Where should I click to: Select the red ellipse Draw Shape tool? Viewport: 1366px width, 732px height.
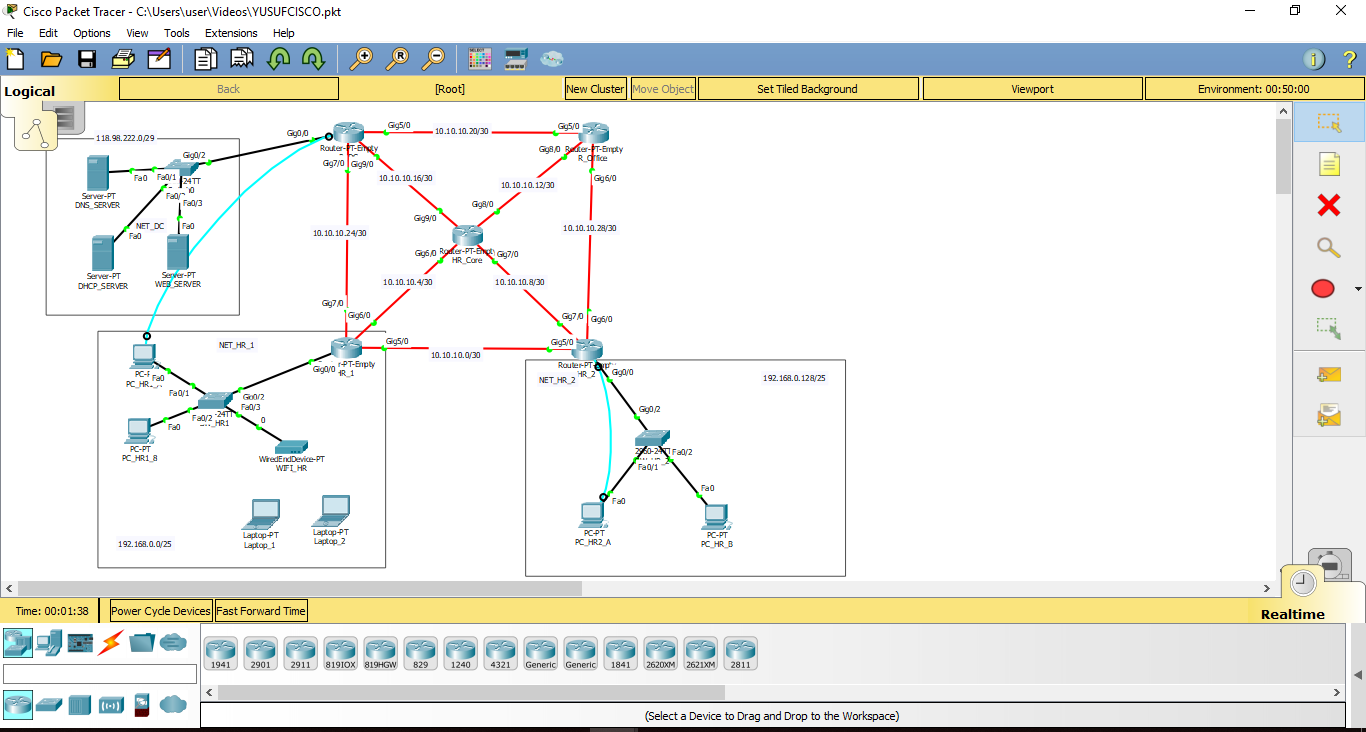tap(1322, 288)
